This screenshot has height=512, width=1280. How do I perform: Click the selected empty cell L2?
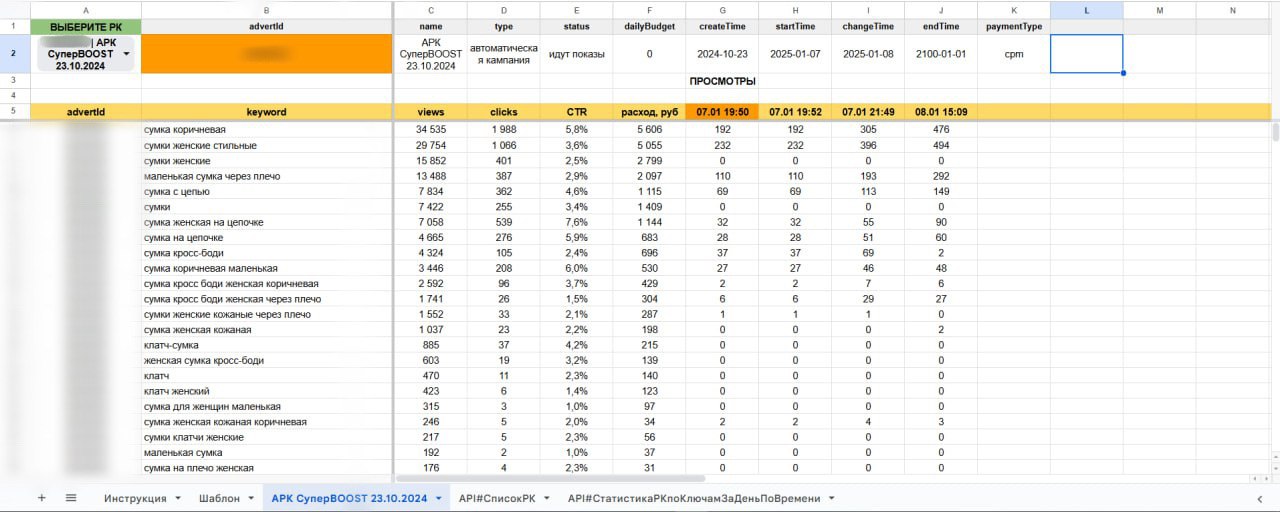pos(1086,54)
